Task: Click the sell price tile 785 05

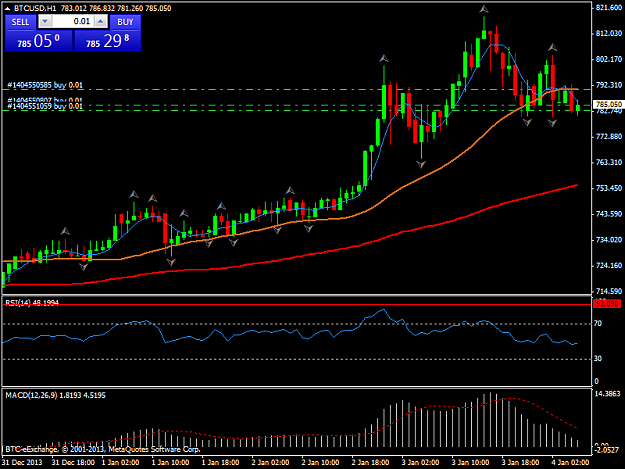Action: point(39,41)
